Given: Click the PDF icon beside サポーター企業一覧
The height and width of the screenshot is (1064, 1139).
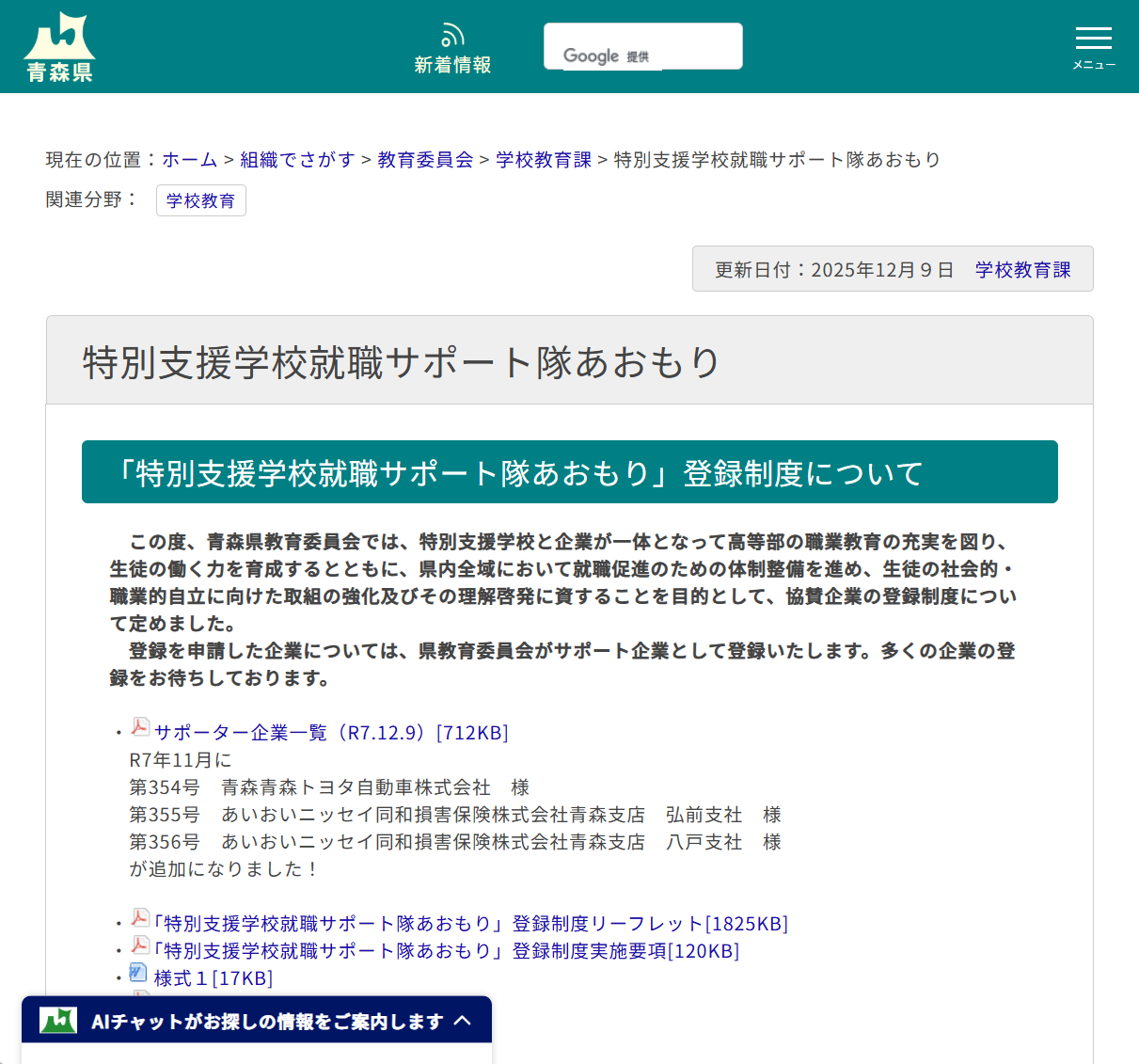Looking at the screenshot, I should tap(138, 726).
